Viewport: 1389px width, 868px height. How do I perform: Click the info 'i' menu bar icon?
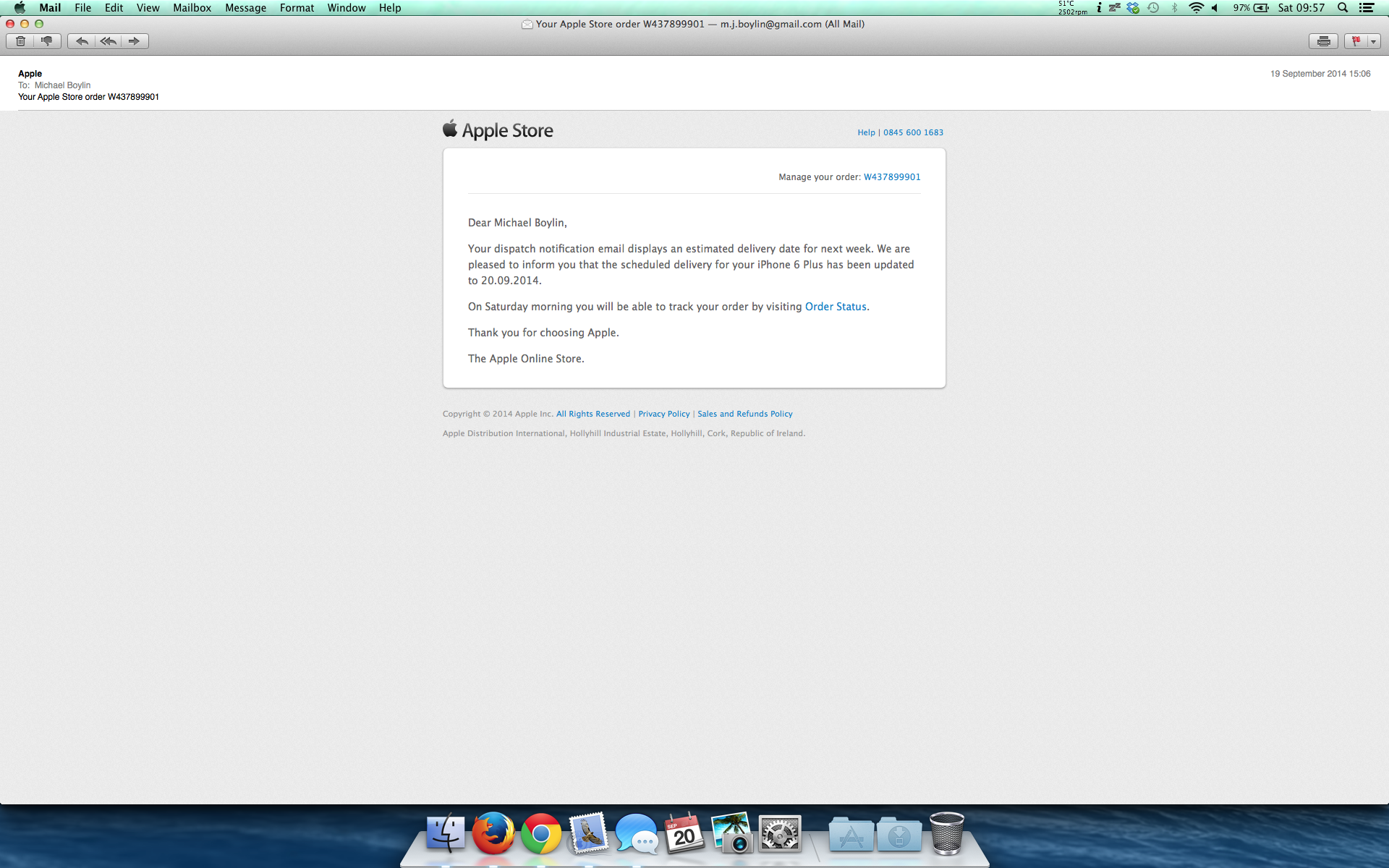1099,8
